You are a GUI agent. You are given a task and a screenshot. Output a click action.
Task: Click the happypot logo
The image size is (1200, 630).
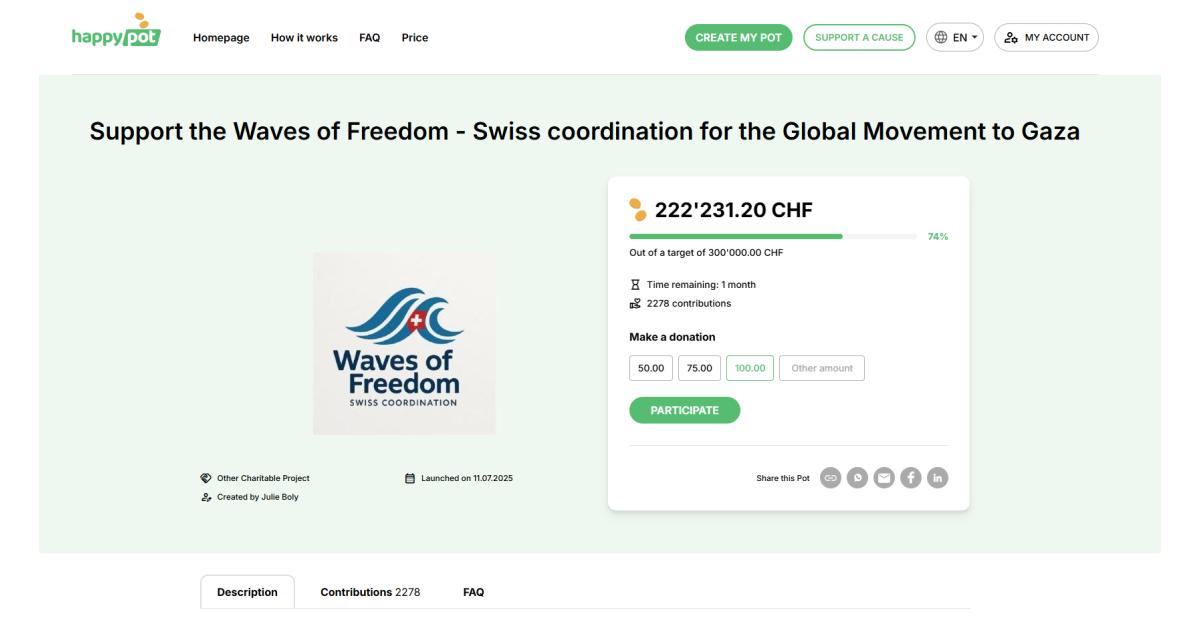coord(116,37)
